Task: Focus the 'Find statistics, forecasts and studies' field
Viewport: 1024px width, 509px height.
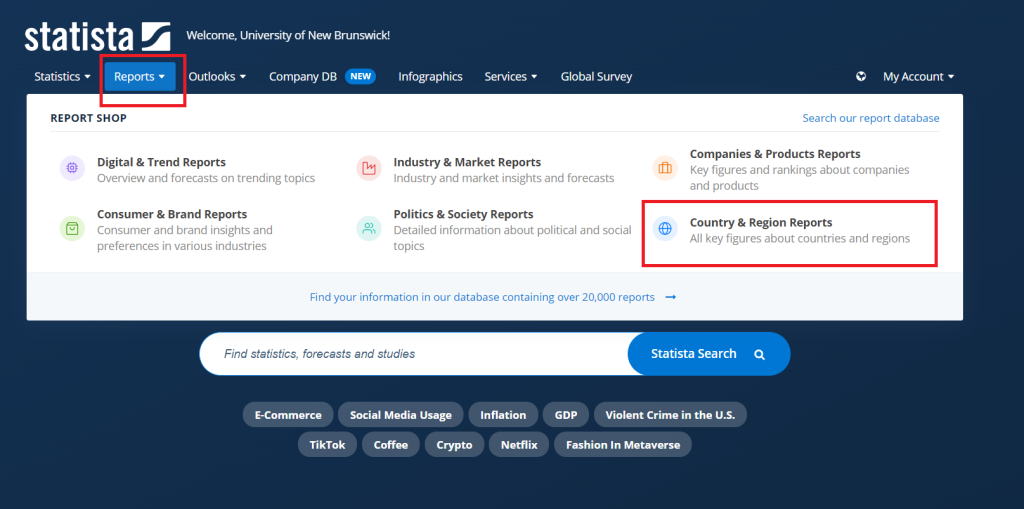Action: point(414,354)
